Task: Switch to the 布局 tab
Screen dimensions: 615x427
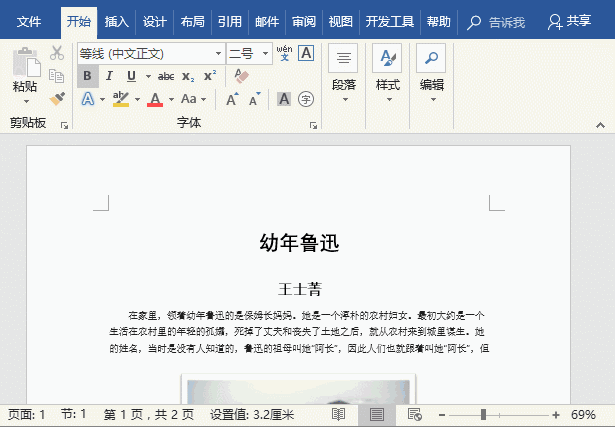Action: (x=193, y=22)
